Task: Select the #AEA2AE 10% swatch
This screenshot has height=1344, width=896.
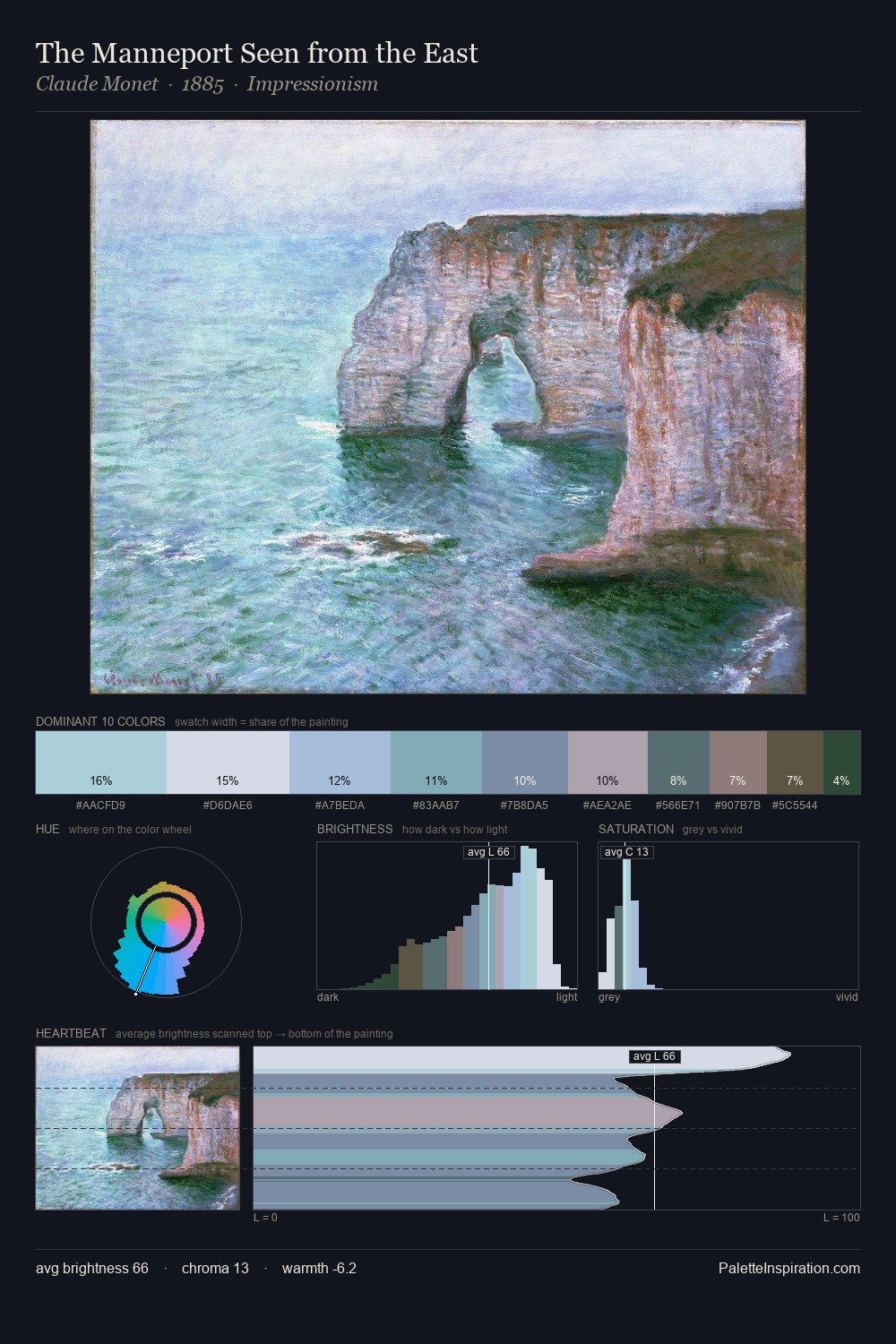Action: pyautogui.click(x=607, y=762)
